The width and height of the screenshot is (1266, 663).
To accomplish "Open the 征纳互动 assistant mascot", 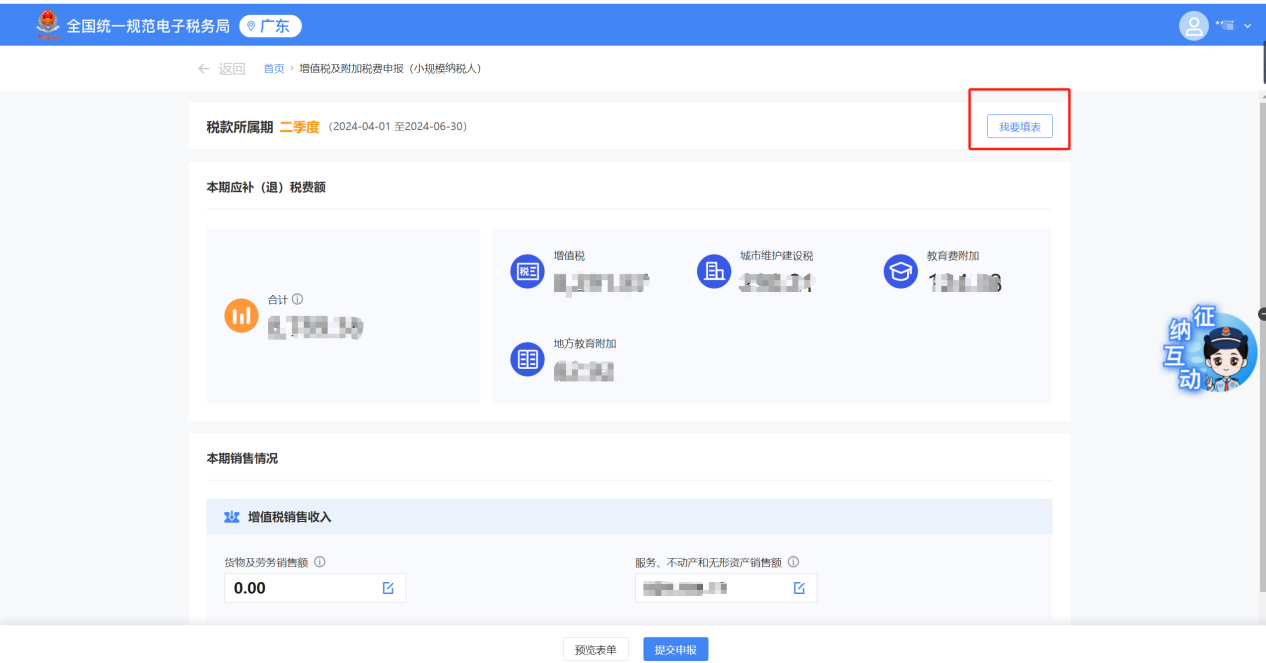I will pyautogui.click(x=1212, y=351).
